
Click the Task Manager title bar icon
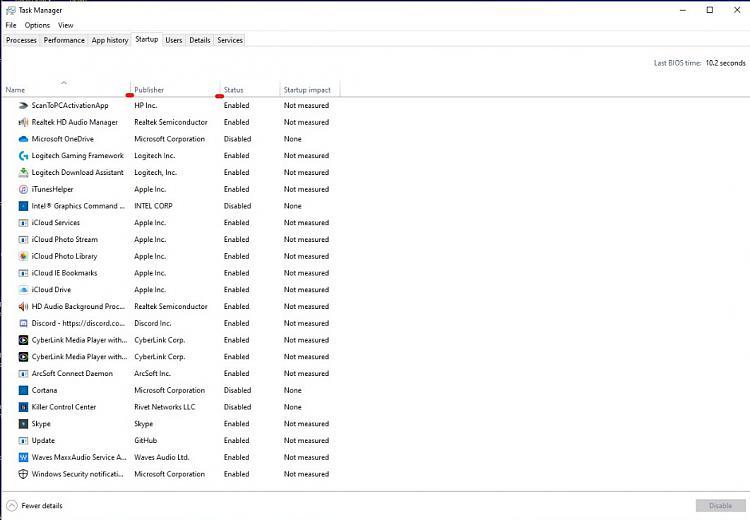point(11,10)
